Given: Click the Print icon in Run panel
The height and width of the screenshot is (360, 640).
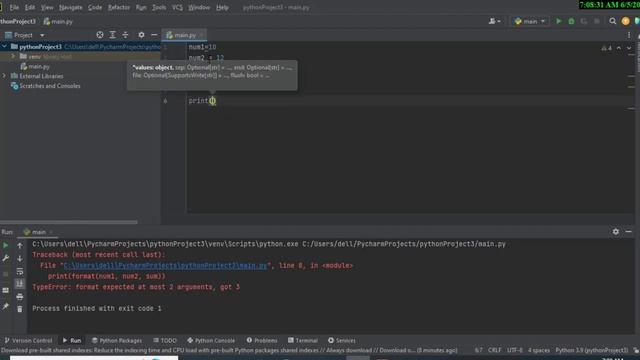Looking at the screenshot, I should coord(20,297).
